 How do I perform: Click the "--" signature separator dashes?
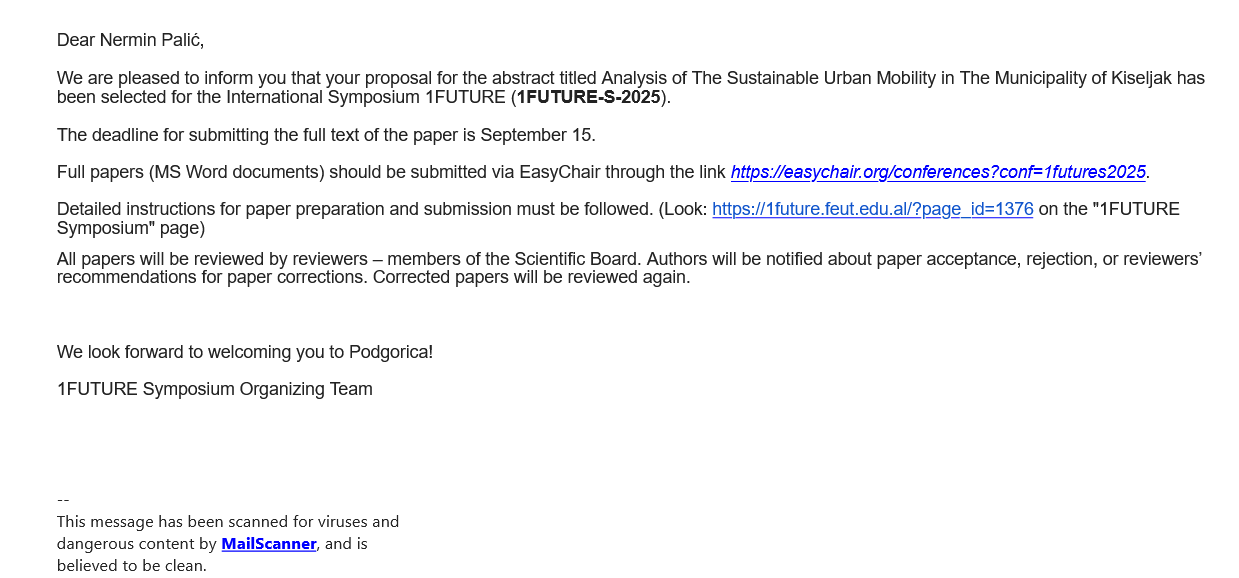[63, 499]
